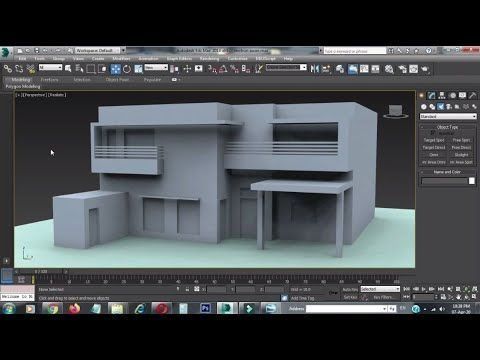Enable the AutoGrid checkbox
The width and height of the screenshot is (480, 360).
coord(433,133)
